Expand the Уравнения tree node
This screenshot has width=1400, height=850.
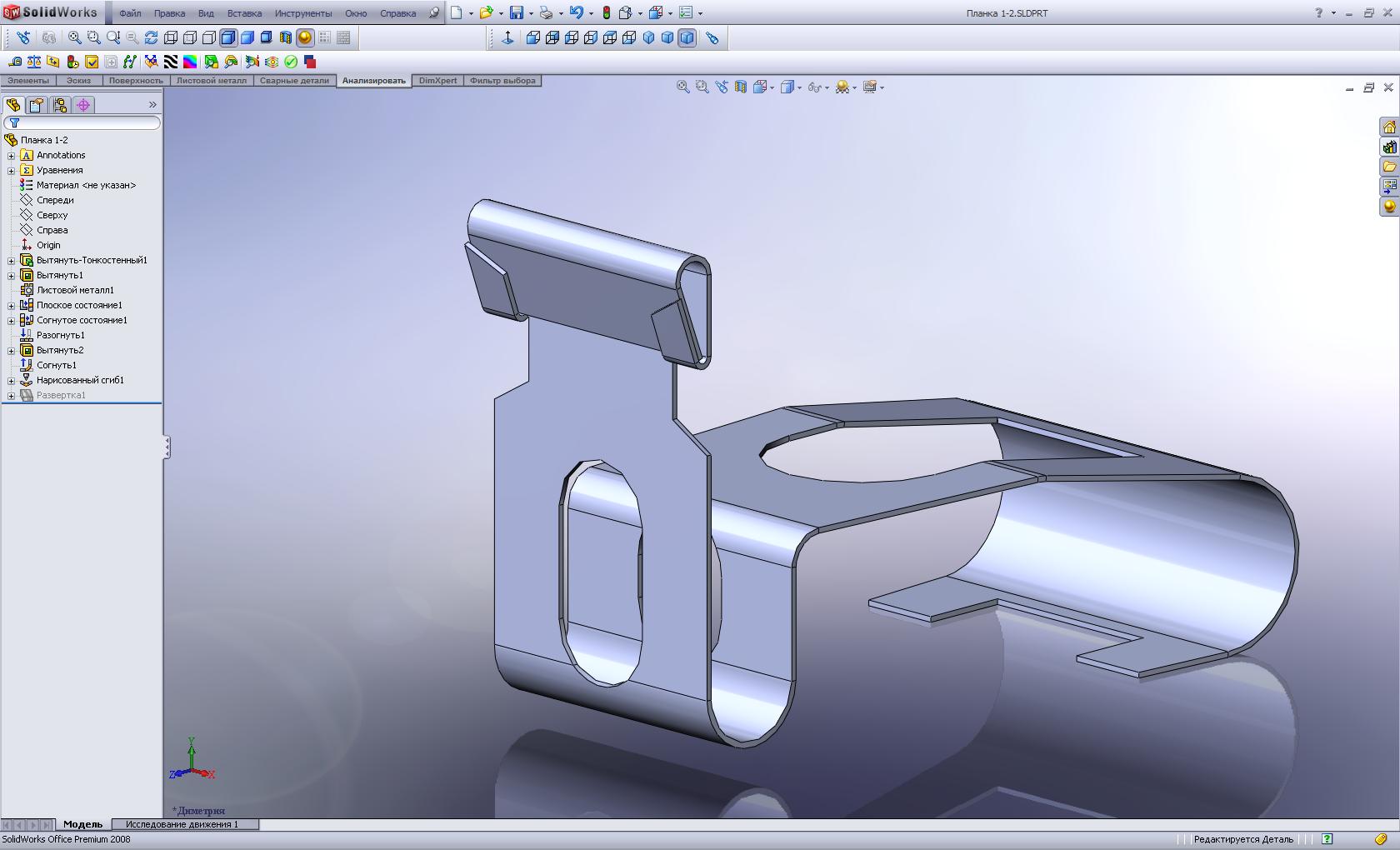(12, 171)
